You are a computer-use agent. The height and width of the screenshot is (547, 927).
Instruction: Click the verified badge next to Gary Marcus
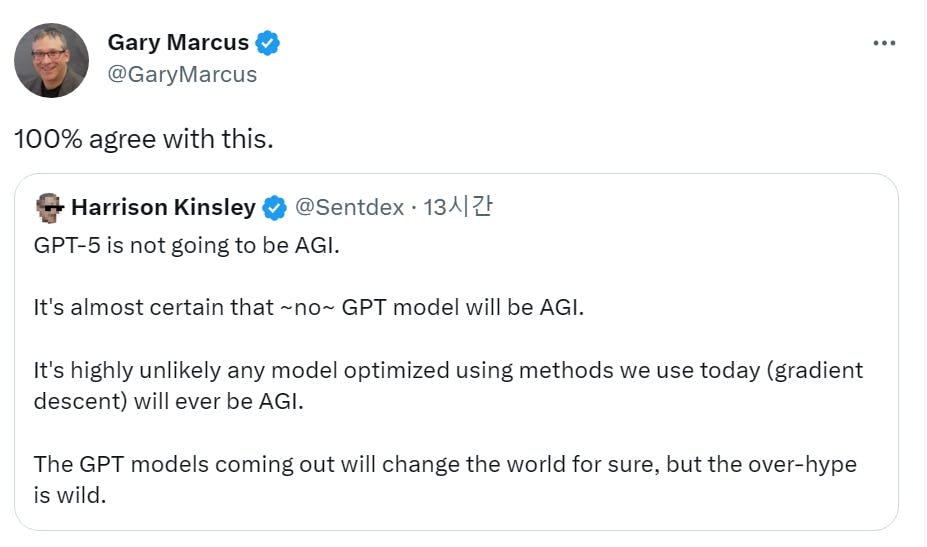tap(268, 43)
